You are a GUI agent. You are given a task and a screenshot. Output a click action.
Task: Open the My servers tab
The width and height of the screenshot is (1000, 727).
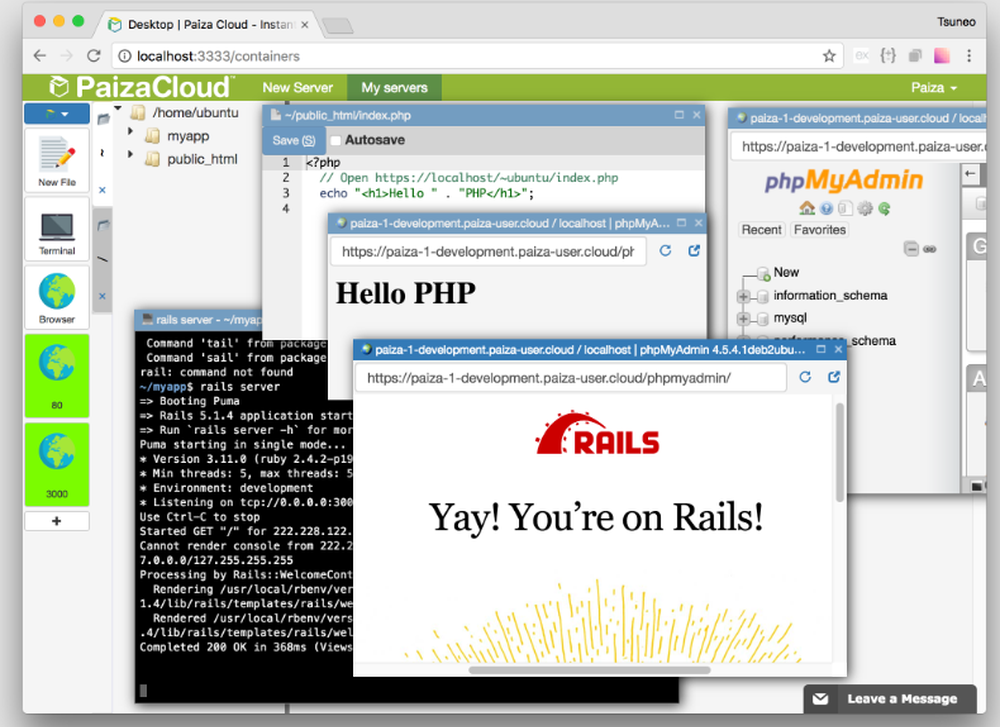coord(394,88)
